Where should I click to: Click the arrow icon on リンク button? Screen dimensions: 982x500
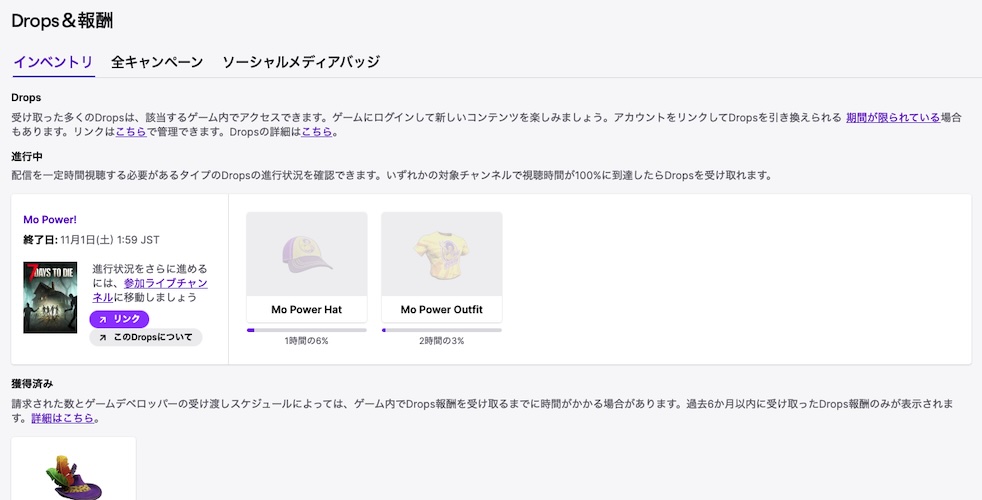(x=103, y=320)
